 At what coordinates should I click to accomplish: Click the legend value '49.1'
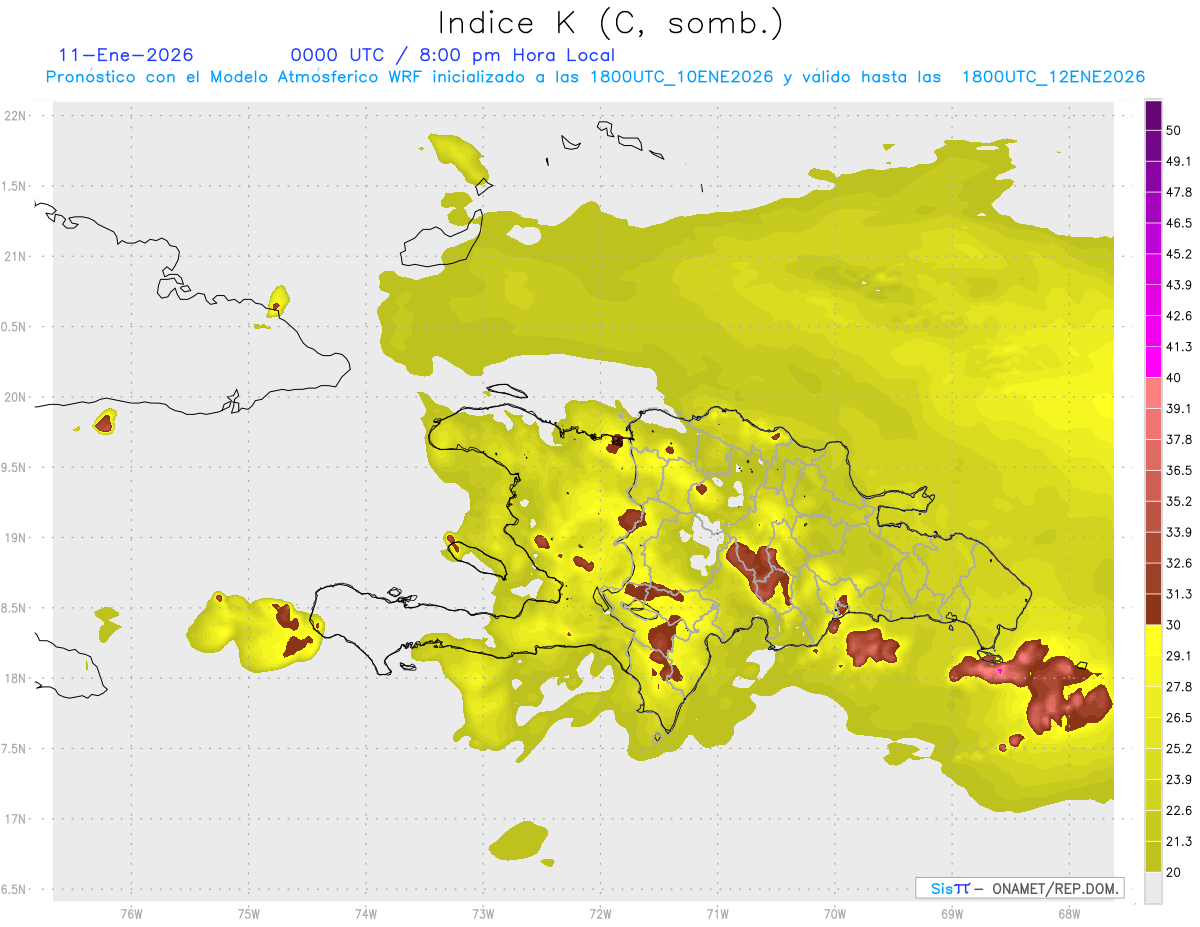pyautogui.click(x=1179, y=161)
